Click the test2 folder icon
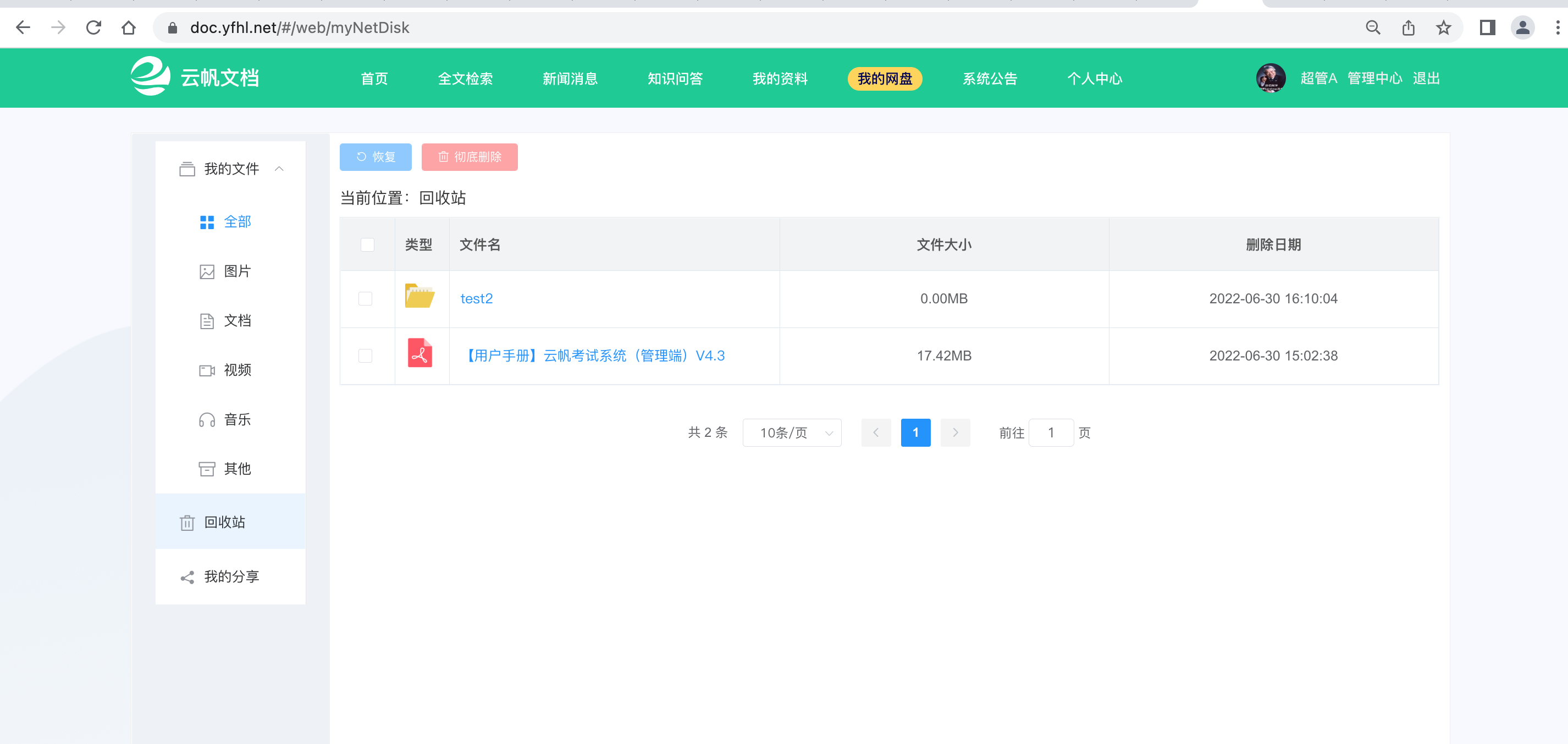 [x=419, y=296]
